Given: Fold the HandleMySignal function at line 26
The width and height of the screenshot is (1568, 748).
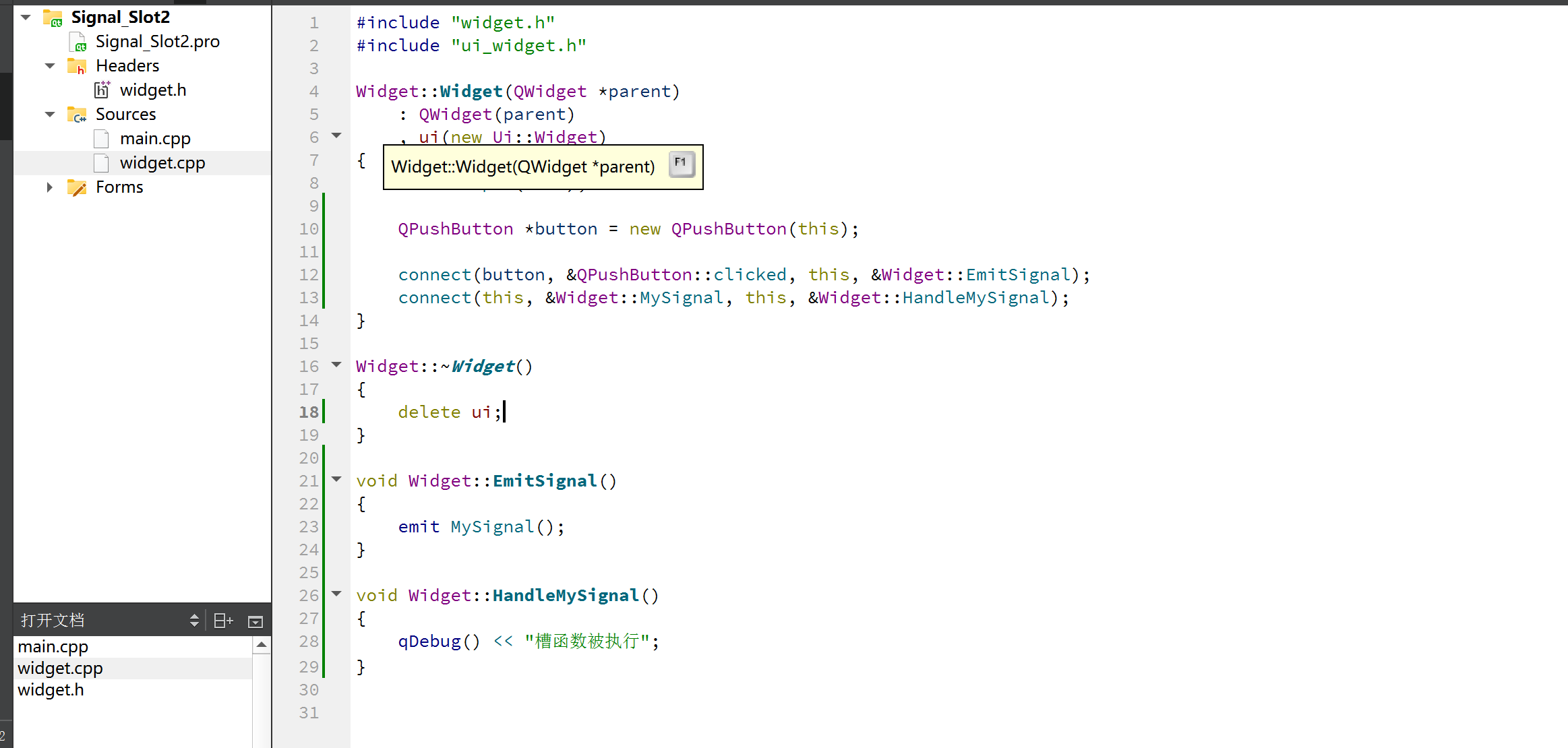Looking at the screenshot, I should pyautogui.click(x=336, y=594).
